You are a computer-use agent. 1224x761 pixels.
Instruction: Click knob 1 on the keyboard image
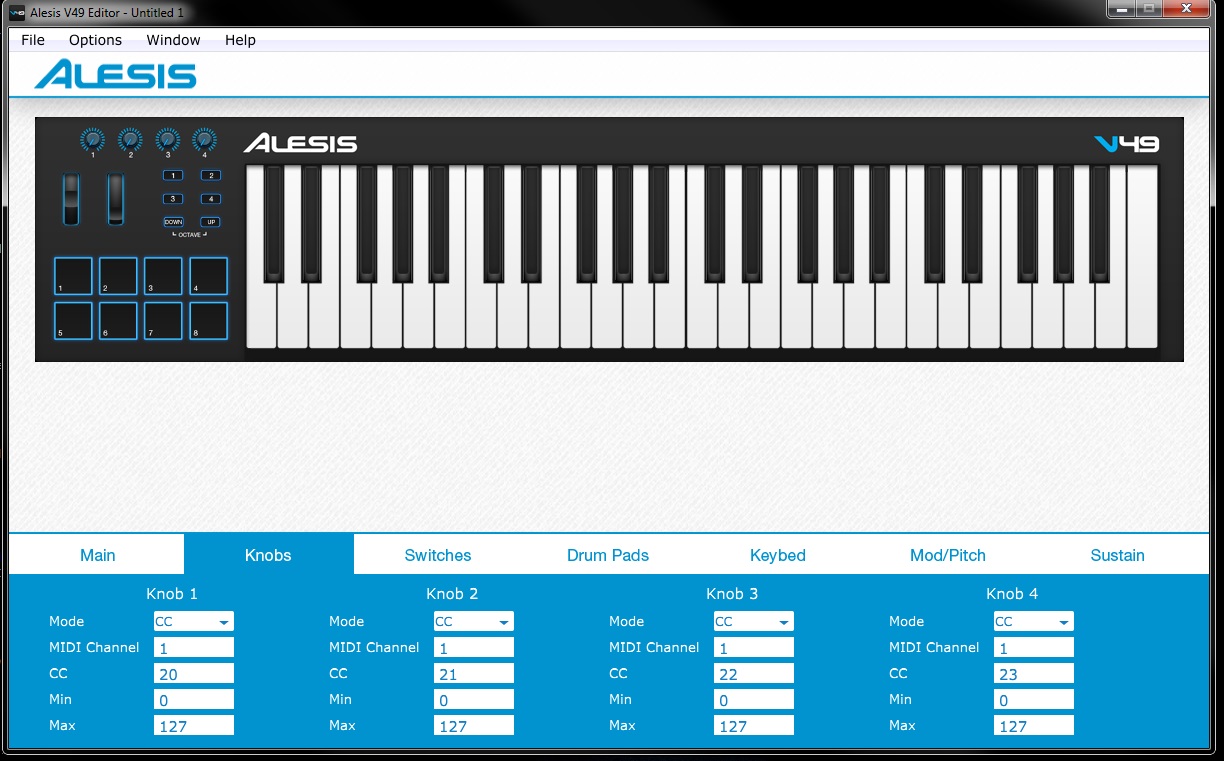click(x=93, y=140)
